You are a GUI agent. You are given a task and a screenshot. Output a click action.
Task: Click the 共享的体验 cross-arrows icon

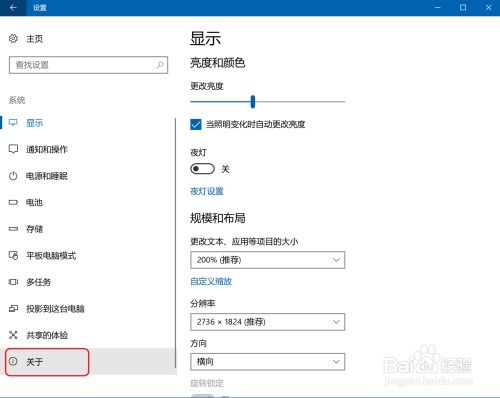coord(13,335)
